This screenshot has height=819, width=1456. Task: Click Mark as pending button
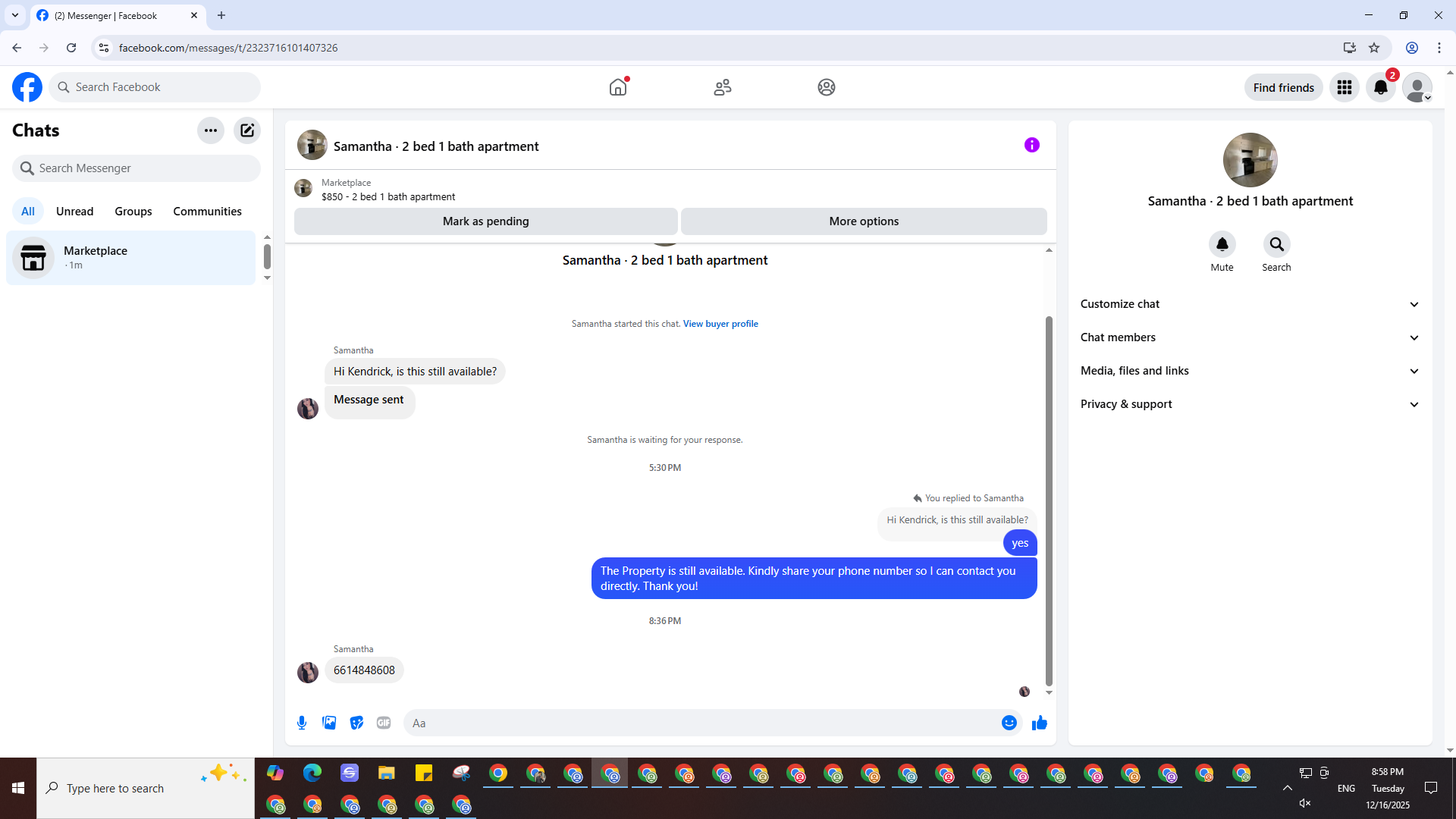point(485,221)
